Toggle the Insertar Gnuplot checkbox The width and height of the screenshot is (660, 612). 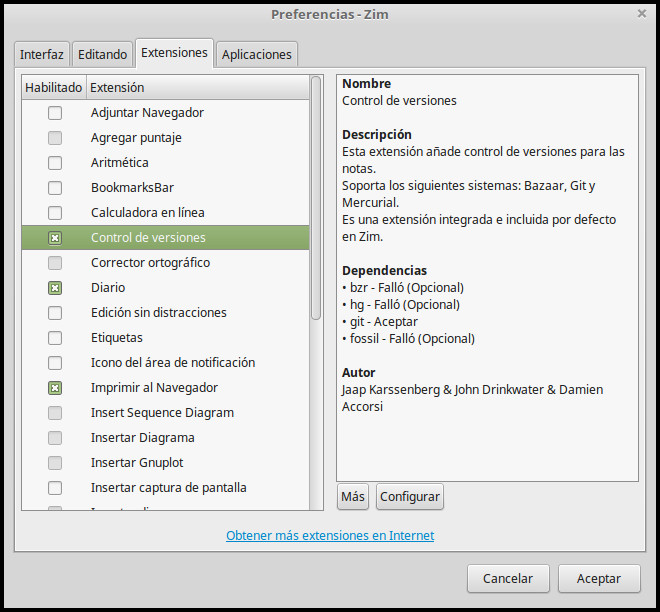pyautogui.click(x=55, y=463)
